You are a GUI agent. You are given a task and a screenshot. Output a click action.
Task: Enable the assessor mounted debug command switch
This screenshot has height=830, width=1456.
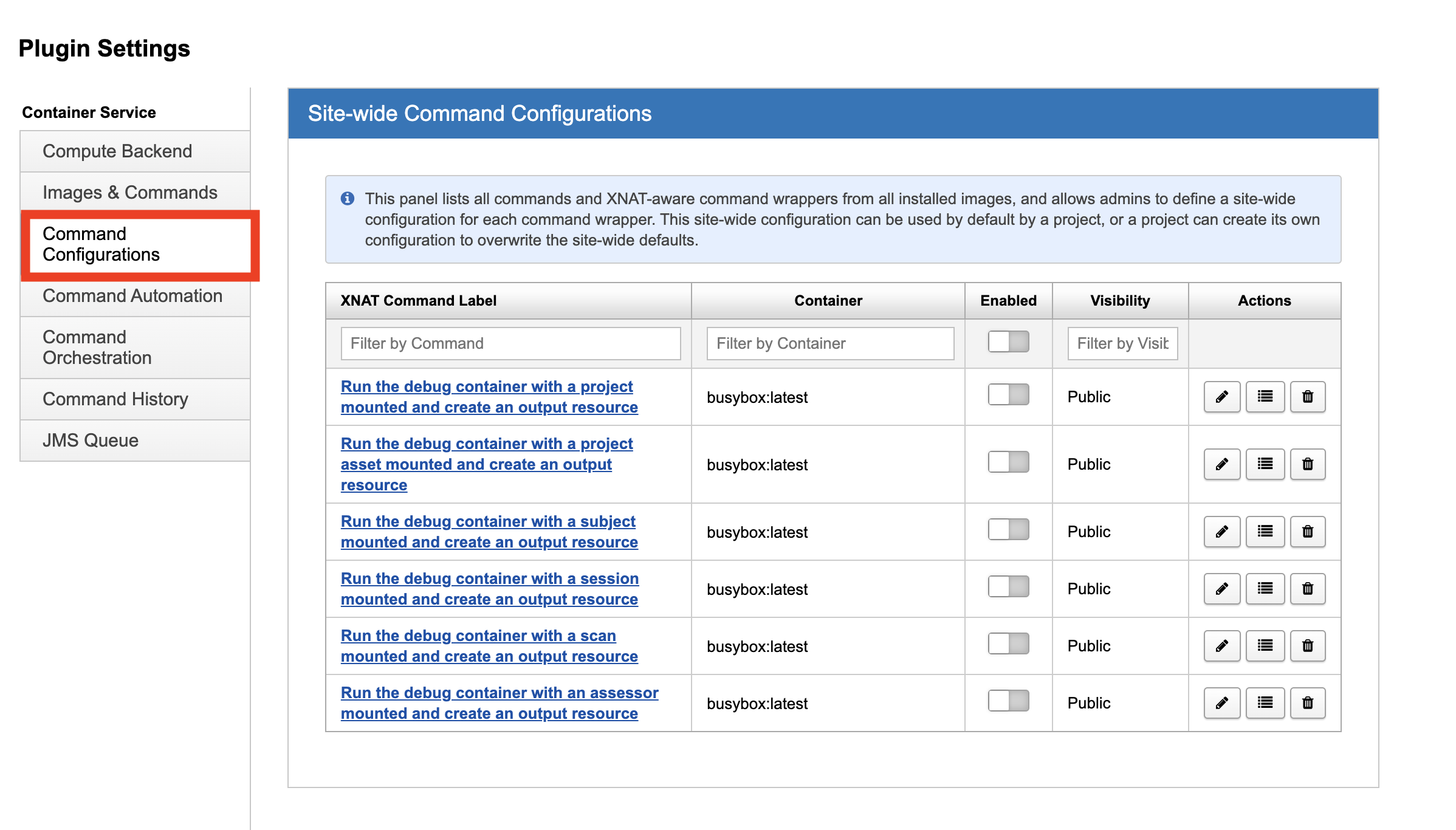(1008, 701)
